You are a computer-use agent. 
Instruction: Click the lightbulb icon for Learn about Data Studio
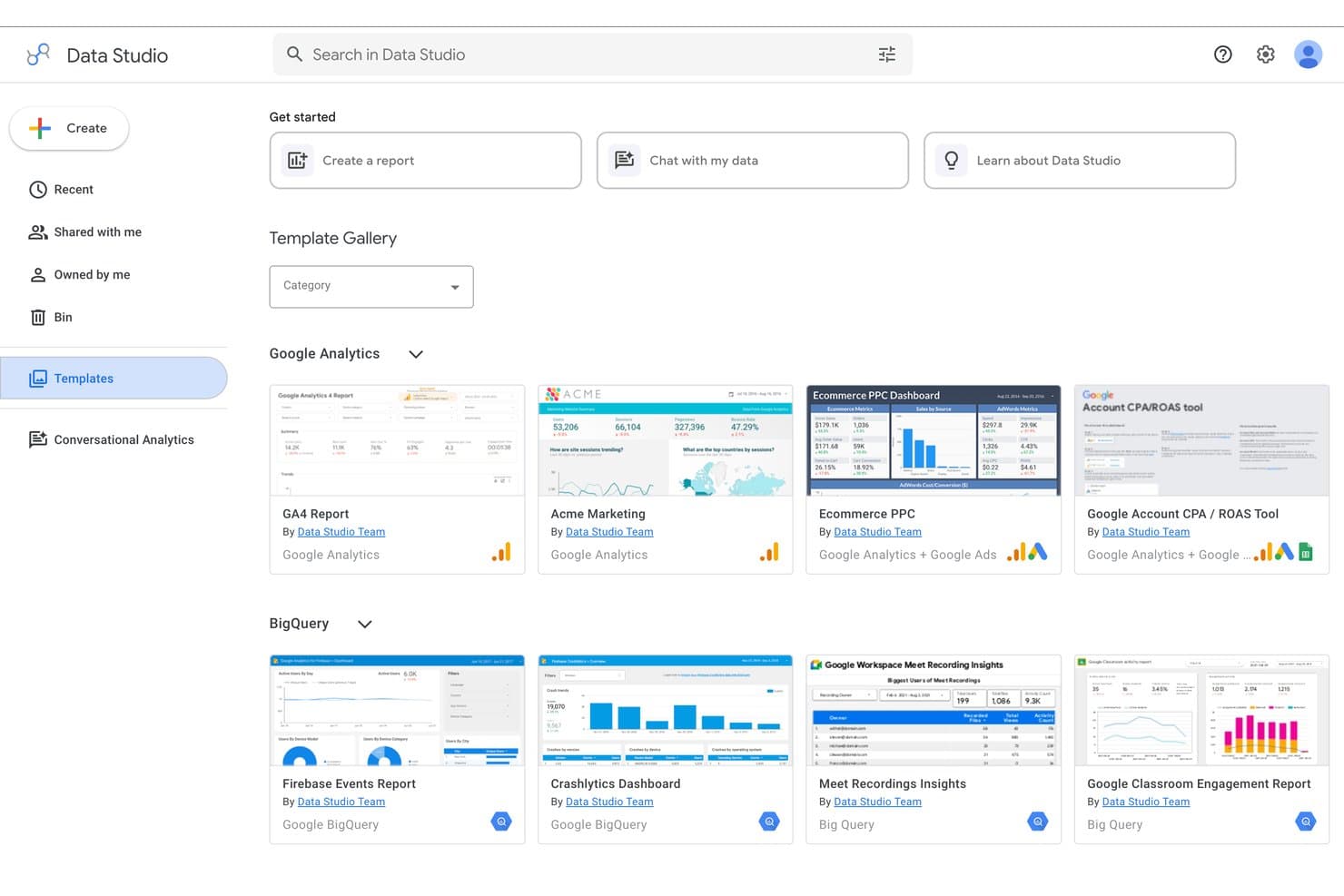[x=952, y=161]
